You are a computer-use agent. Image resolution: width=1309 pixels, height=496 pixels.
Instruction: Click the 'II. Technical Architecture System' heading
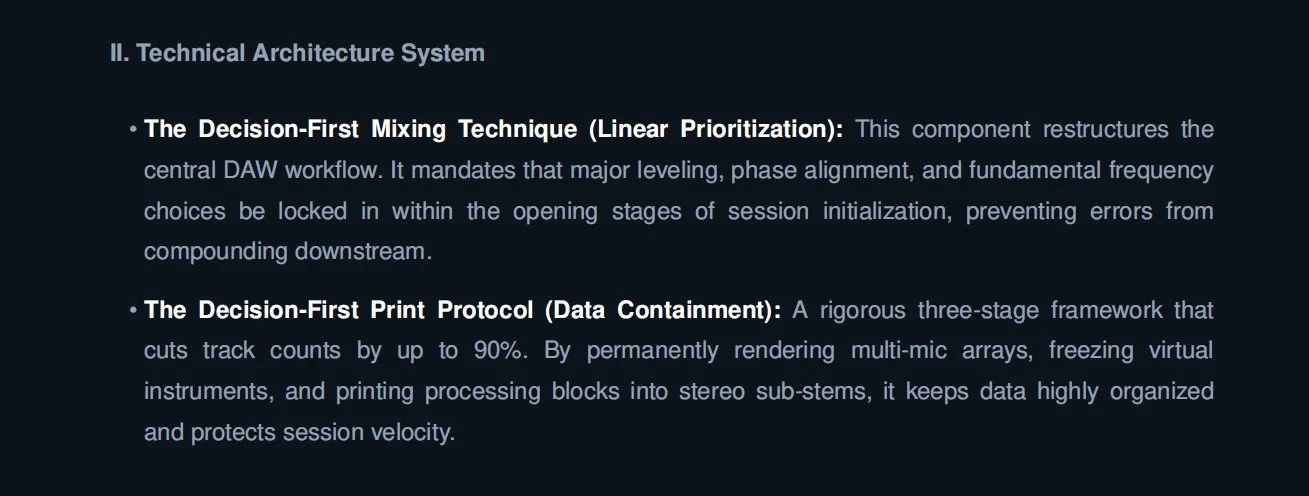(297, 53)
